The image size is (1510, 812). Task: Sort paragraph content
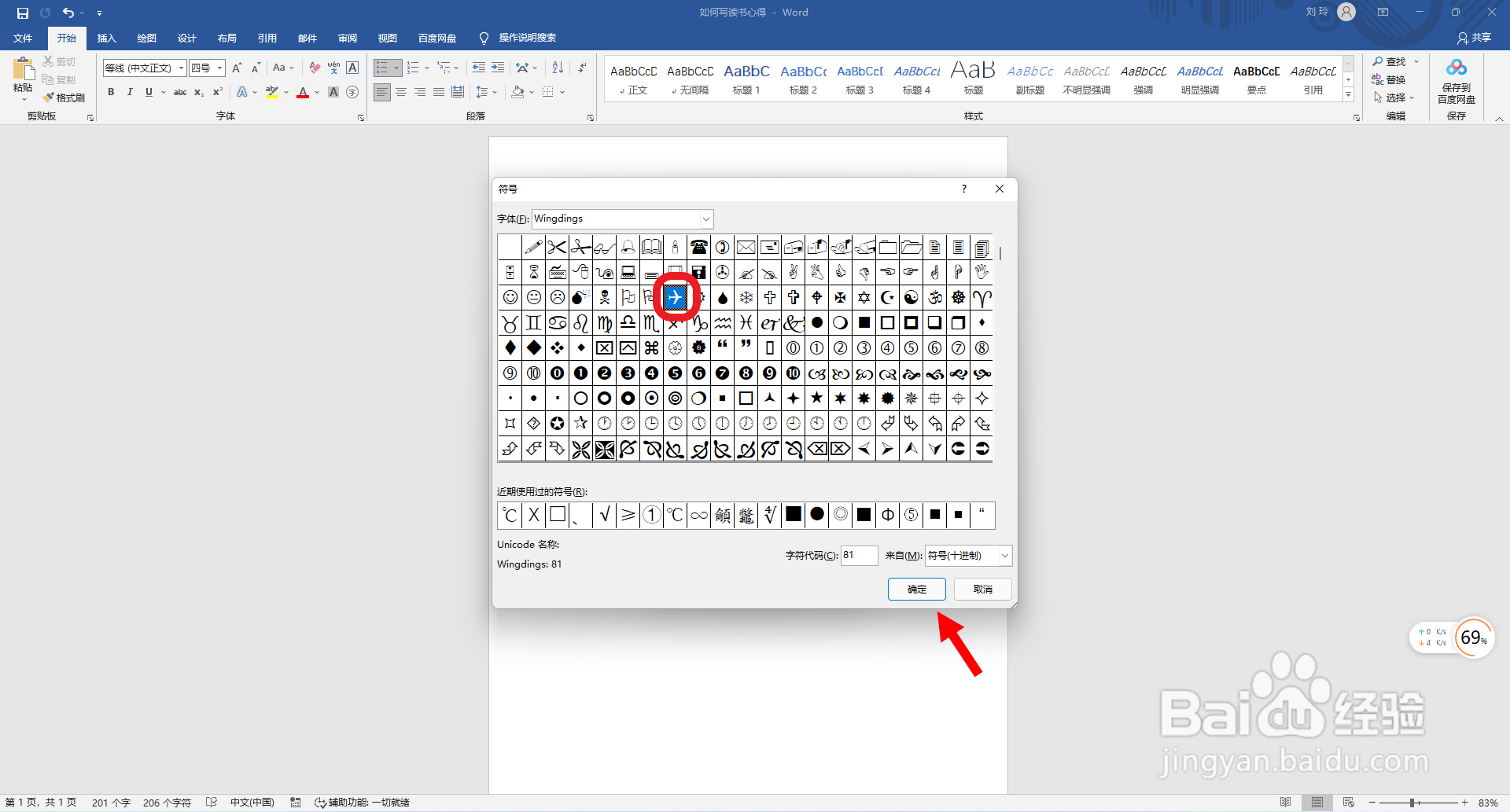[558, 68]
